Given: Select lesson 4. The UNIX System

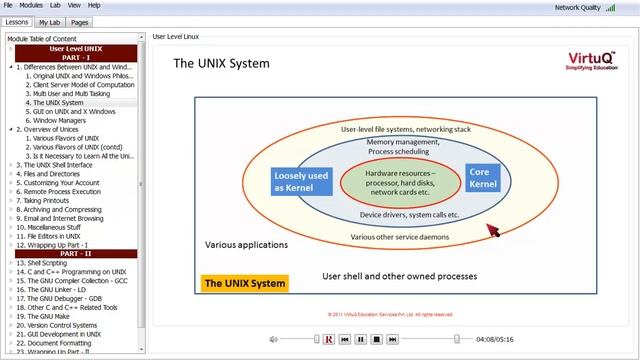Looking at the screenshot, I should coord(54,103).
